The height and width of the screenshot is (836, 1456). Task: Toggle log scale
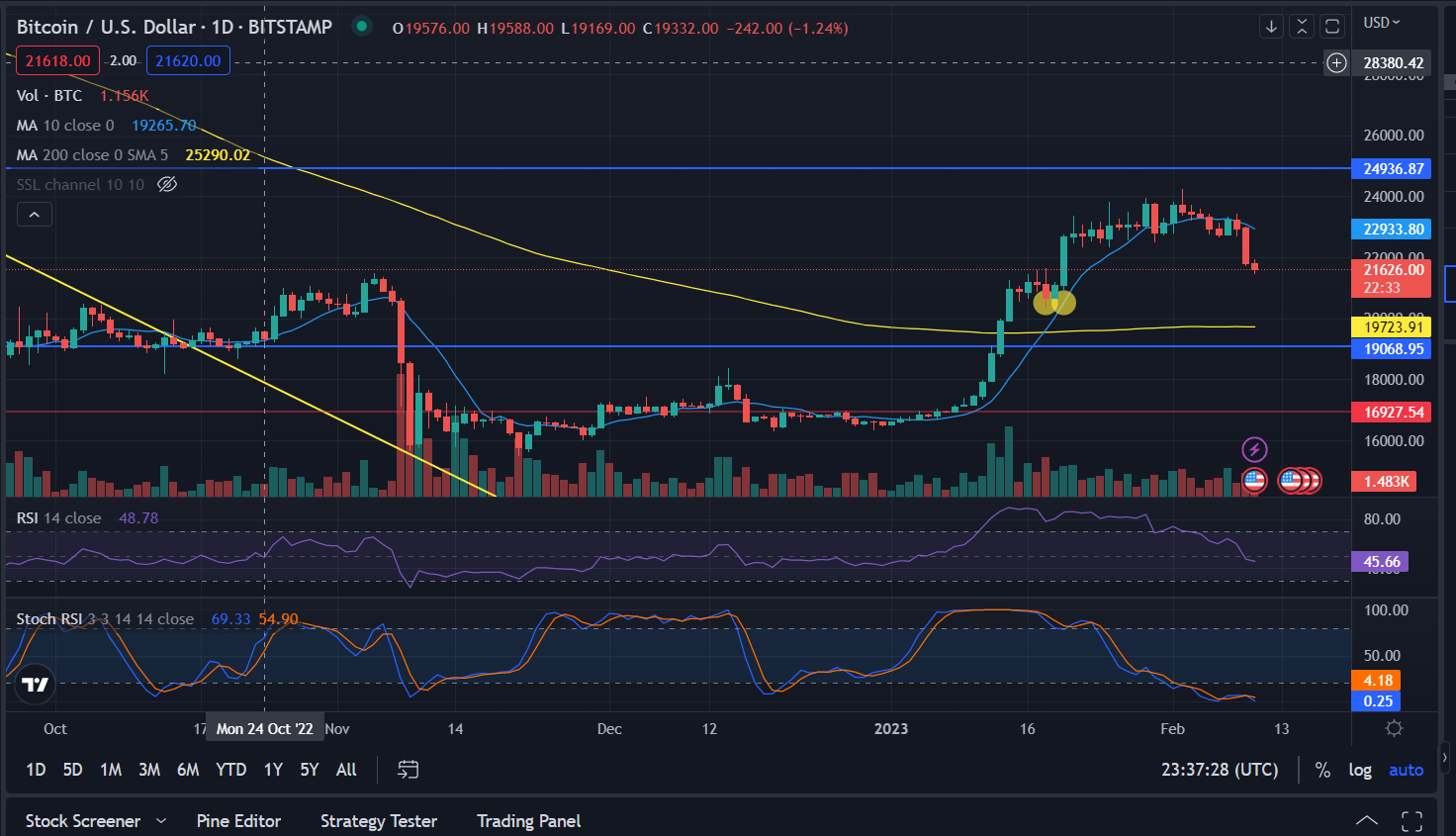pos(1360,770)
